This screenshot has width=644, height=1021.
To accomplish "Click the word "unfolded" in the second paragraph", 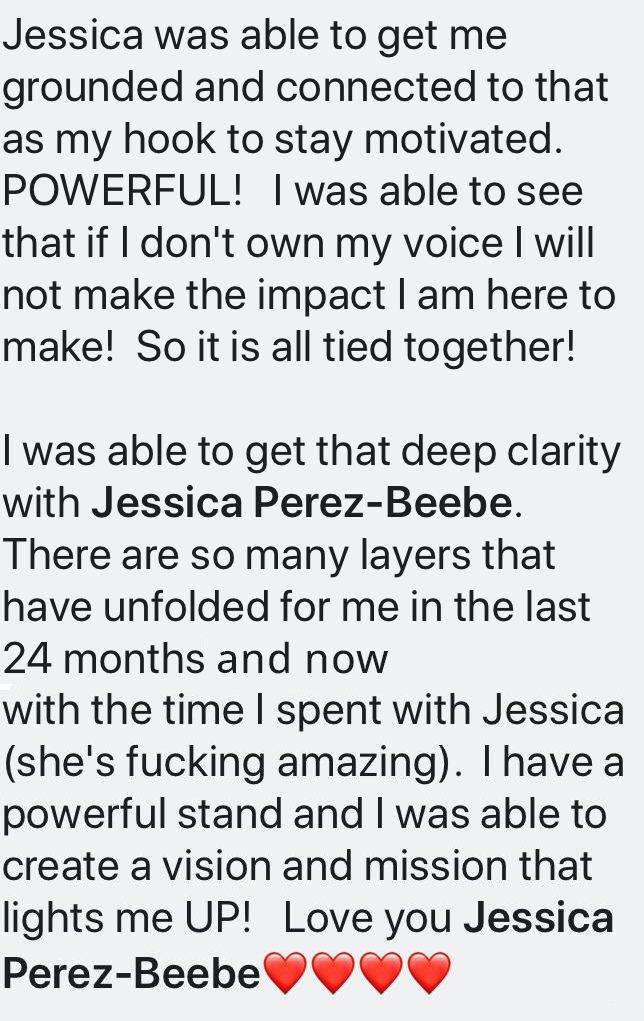I will click(x=186, y=607).
